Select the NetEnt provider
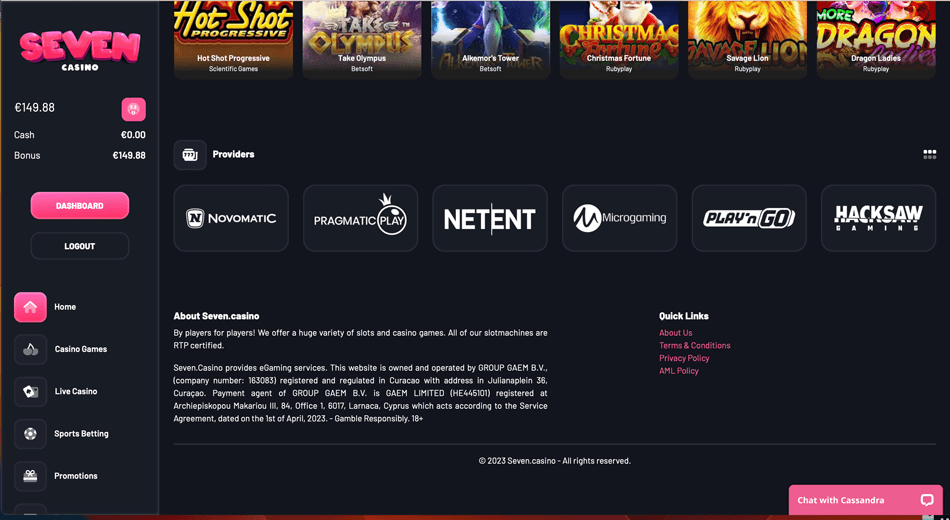The height and width of the screenshot is (520, 950). 490,218
